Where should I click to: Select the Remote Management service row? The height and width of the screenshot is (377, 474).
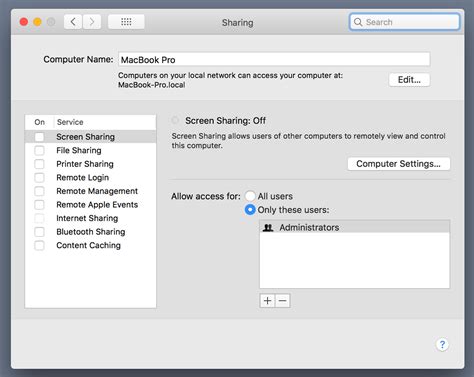pos(90,191)
